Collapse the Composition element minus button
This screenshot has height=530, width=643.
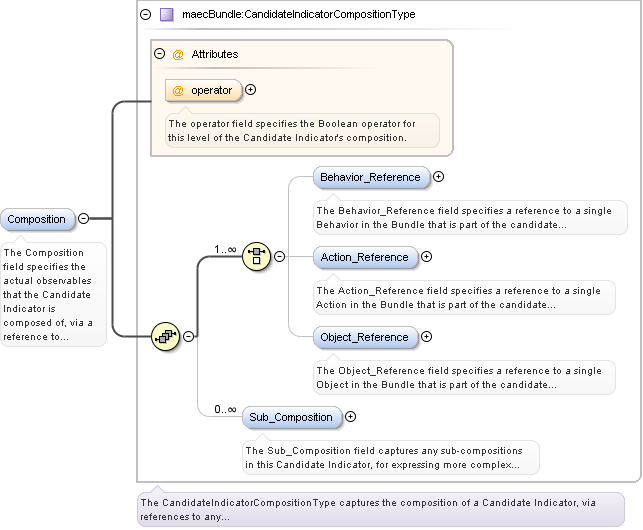[x=83, y=219]
